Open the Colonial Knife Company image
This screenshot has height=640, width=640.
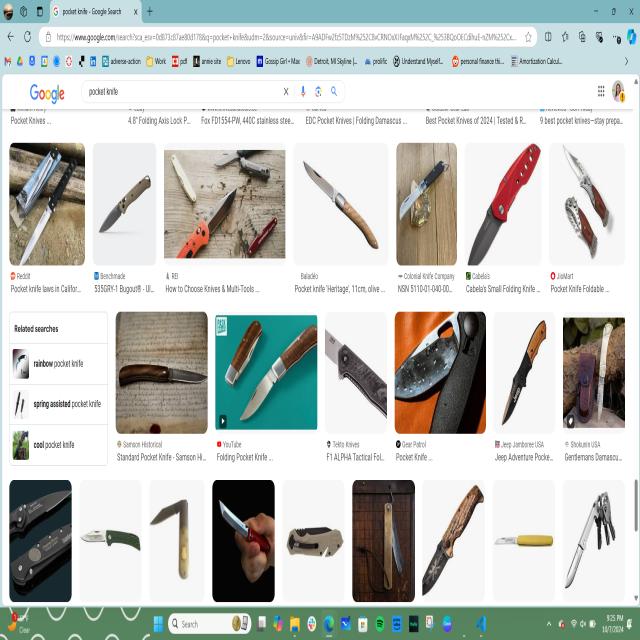click(426, 204)
